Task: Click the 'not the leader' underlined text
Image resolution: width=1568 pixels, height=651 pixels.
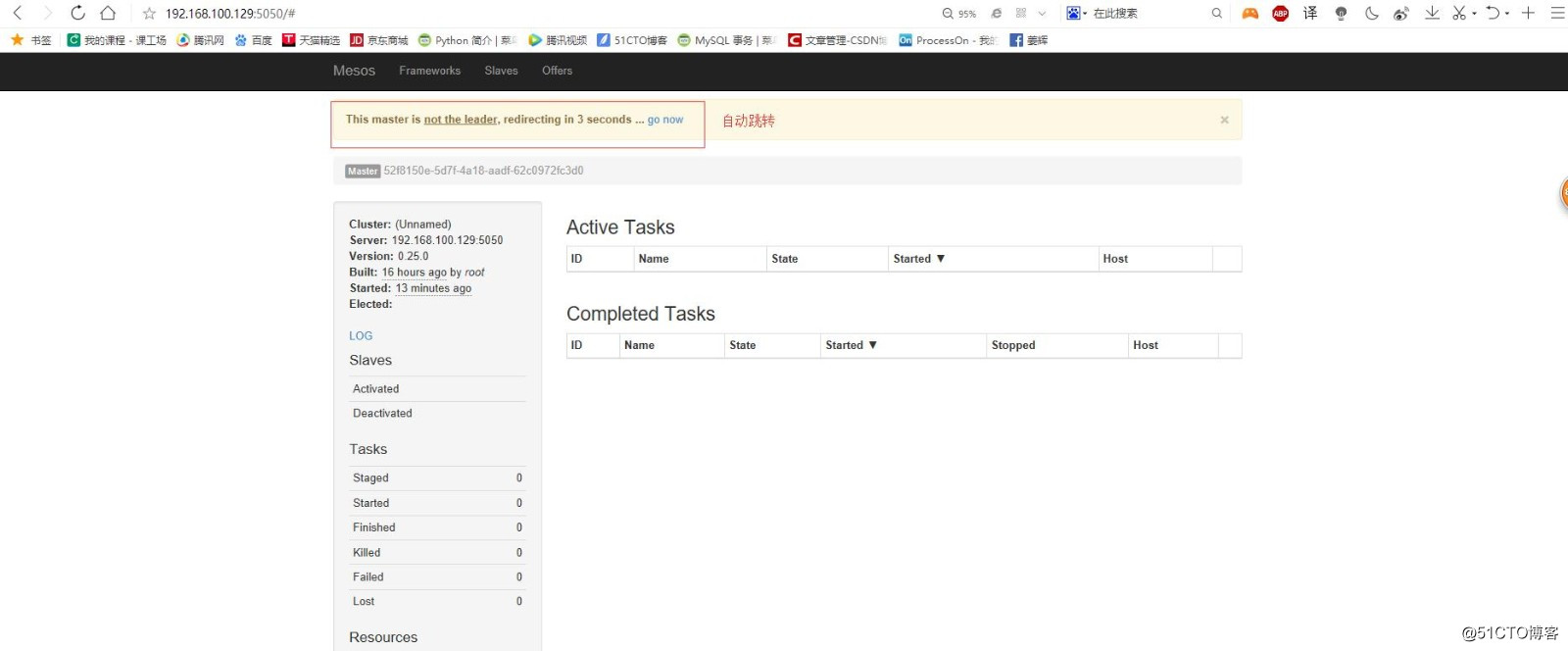Action: (461, 120)
